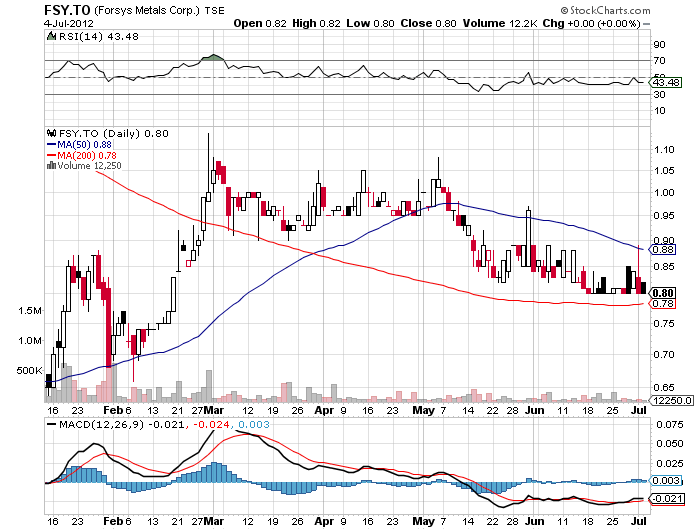Click the Volume 12,250 legend text
Screen dimensions: 700x530
coord(89,166)
